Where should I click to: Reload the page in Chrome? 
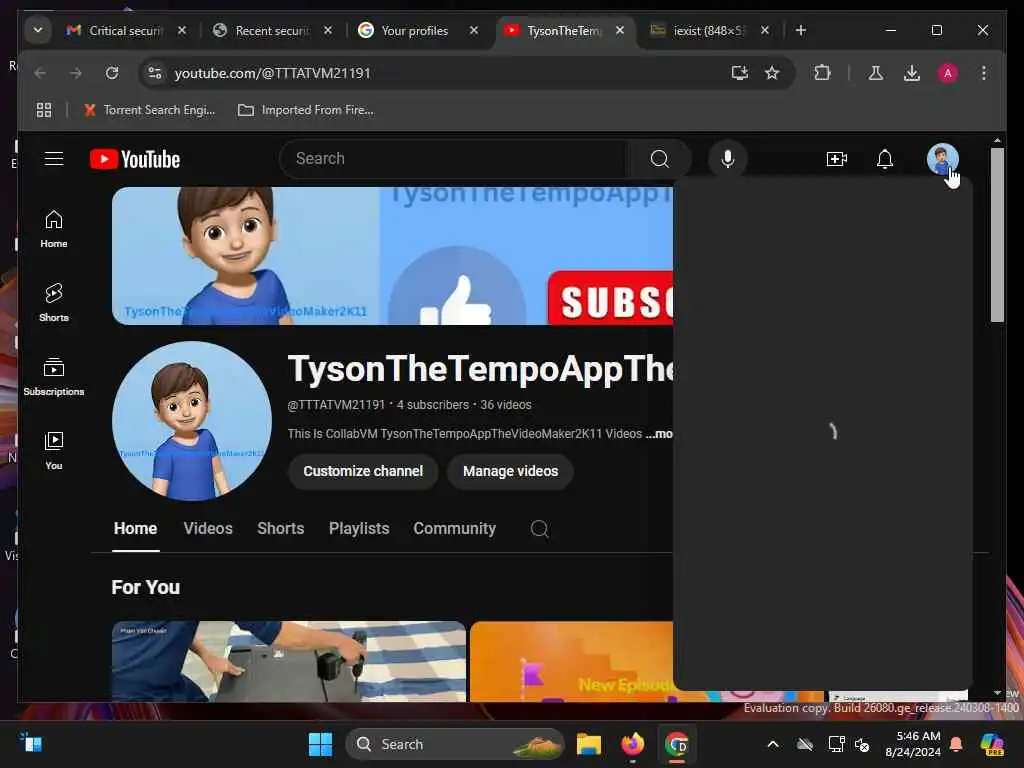(x=112, y=73)
